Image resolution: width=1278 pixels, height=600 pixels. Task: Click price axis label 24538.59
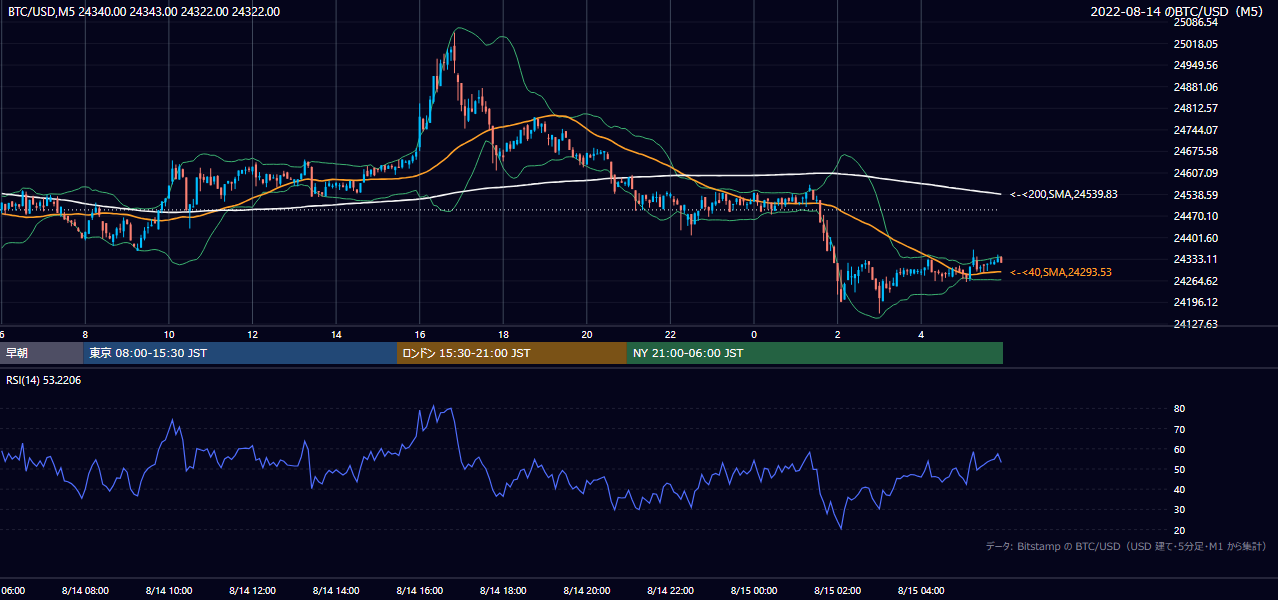point(1196,195)
